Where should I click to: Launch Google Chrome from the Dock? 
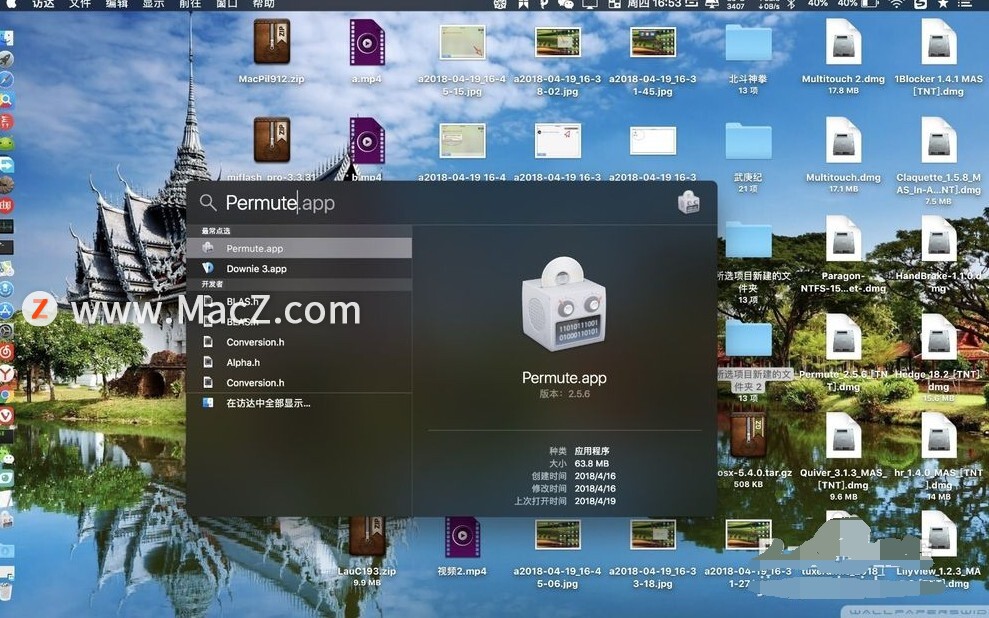pyautogui.click(x=6, y=394)
